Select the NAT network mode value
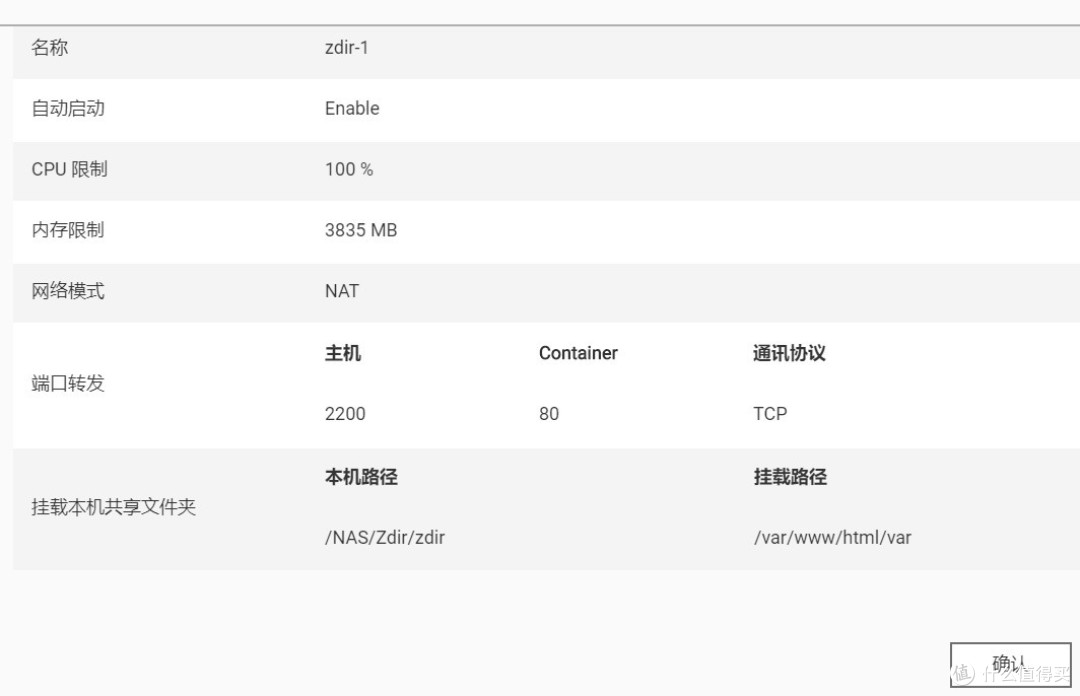 [x=340, y=290]
